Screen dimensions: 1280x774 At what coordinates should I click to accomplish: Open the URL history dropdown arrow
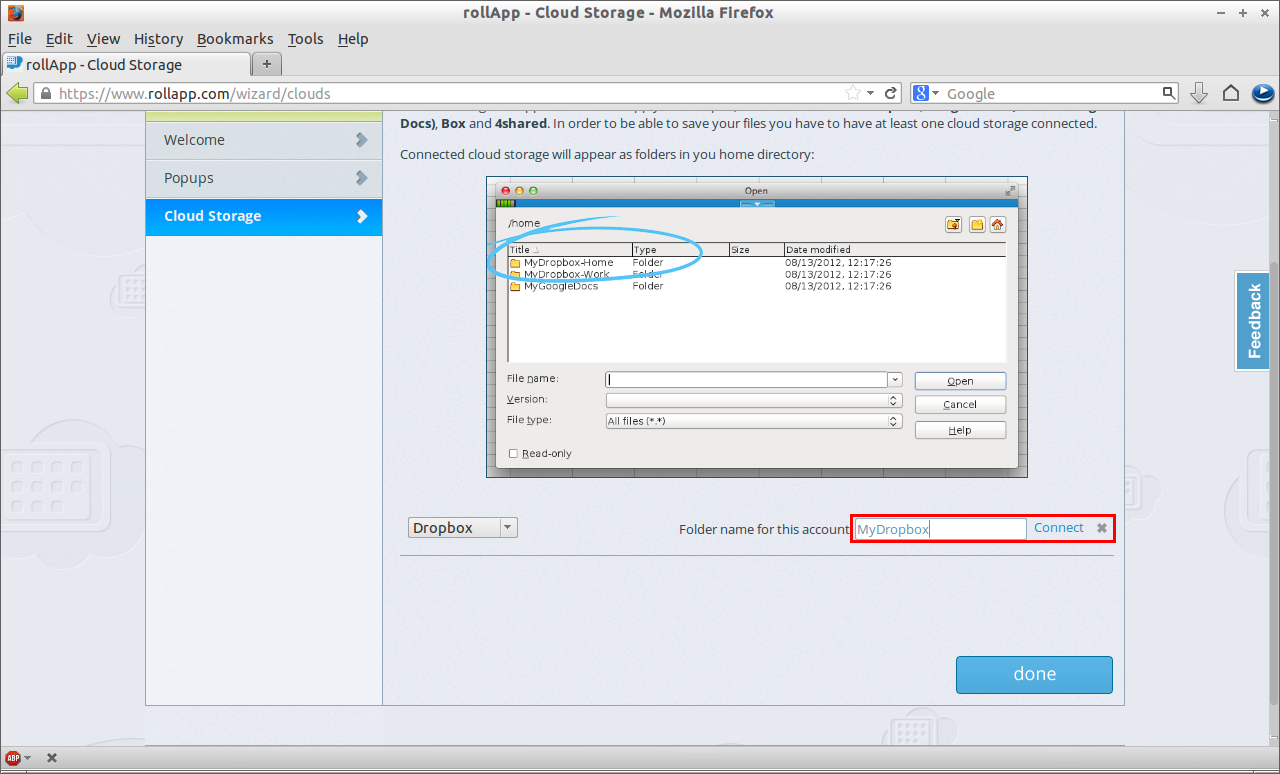(871, 93)
